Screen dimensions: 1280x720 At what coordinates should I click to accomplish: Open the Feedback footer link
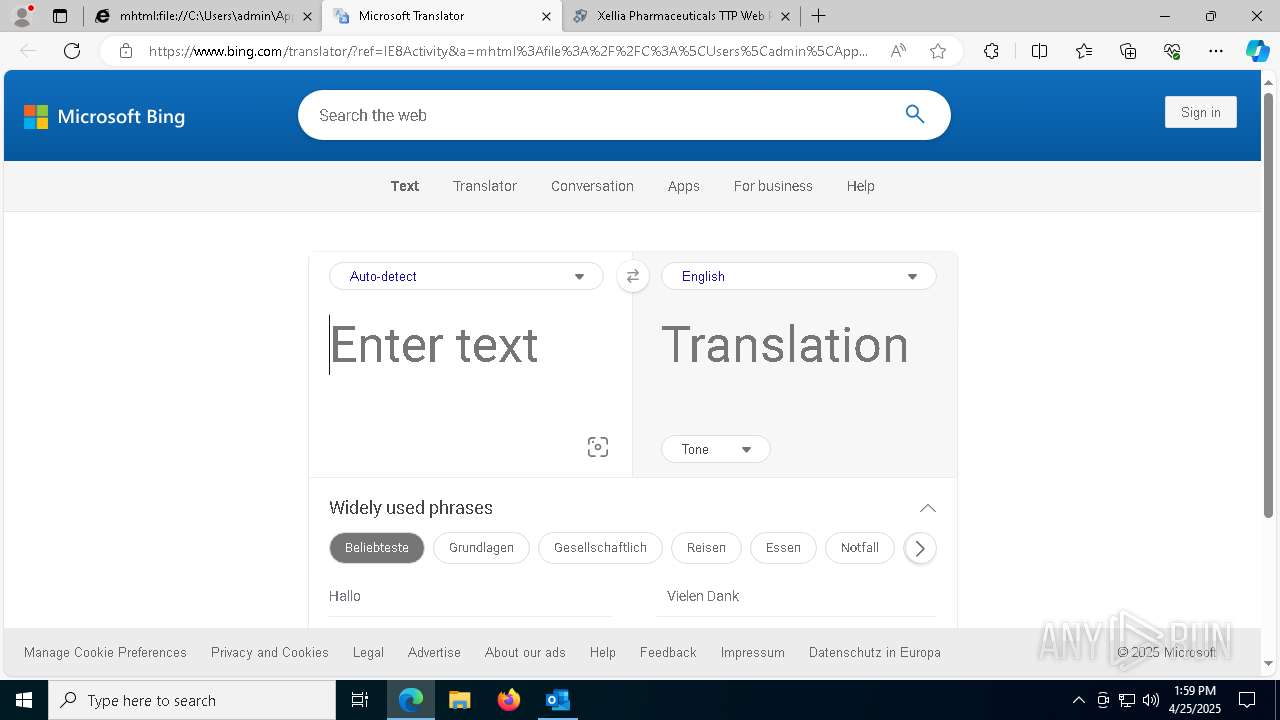click(668, 652)
